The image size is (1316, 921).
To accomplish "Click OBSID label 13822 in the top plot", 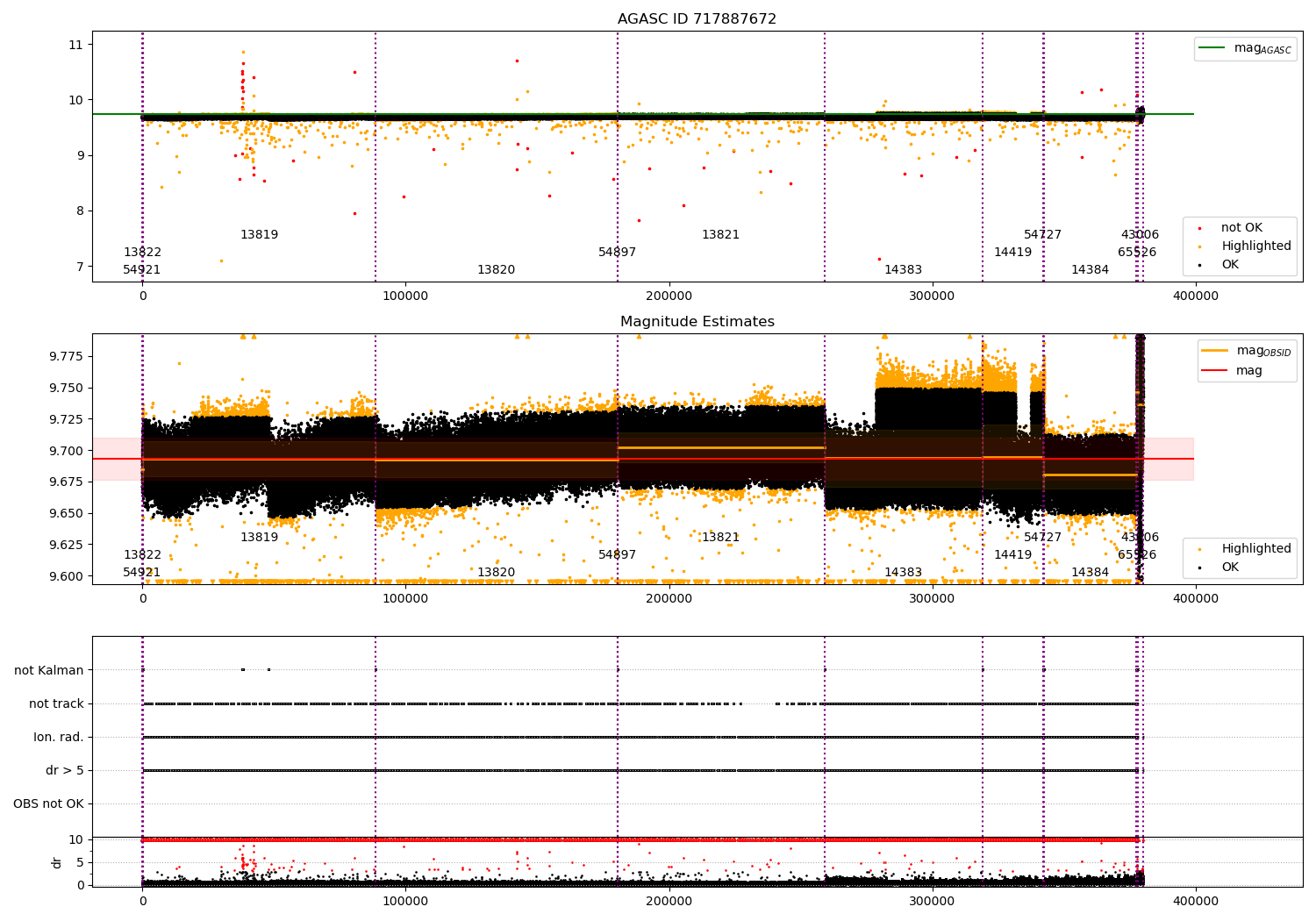I will click(142, 253).
